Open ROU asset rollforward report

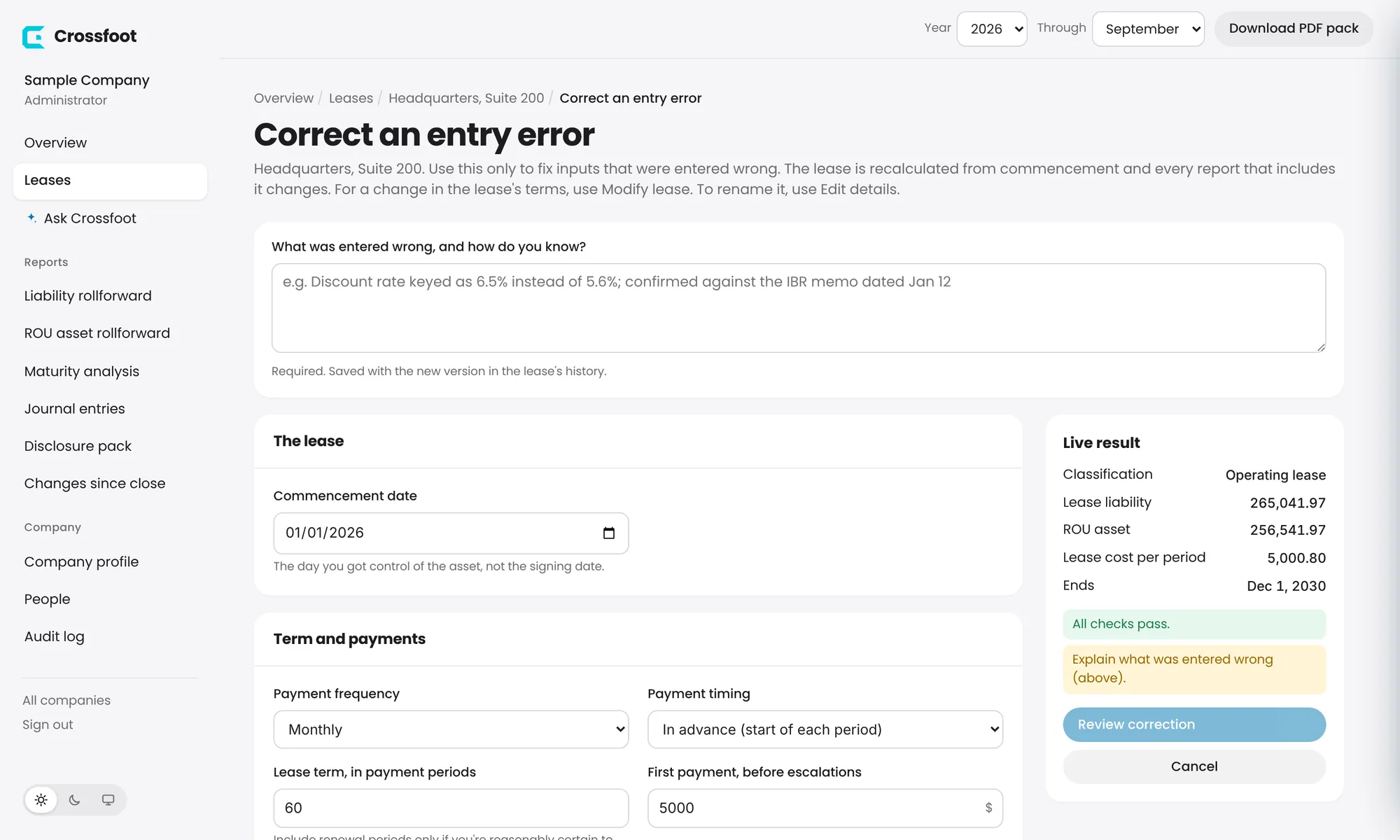point(110,333)
